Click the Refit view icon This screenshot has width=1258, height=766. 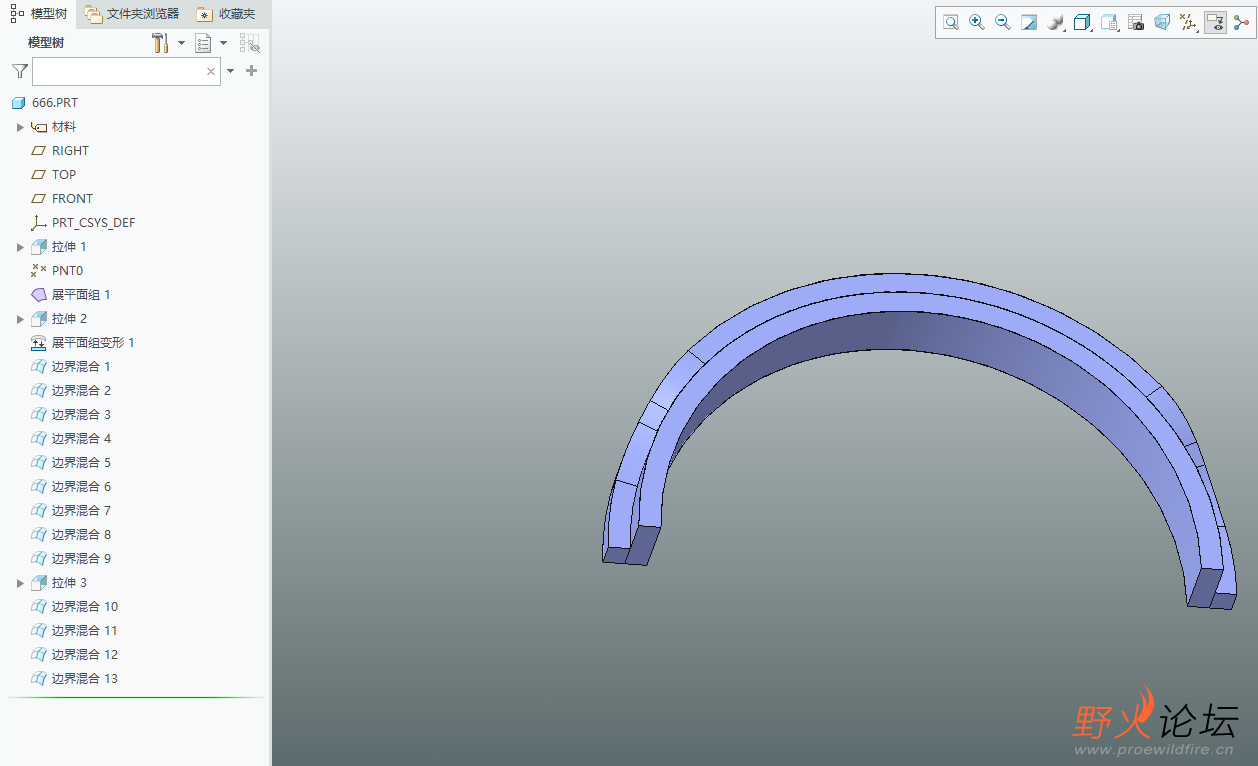[951, 22]
